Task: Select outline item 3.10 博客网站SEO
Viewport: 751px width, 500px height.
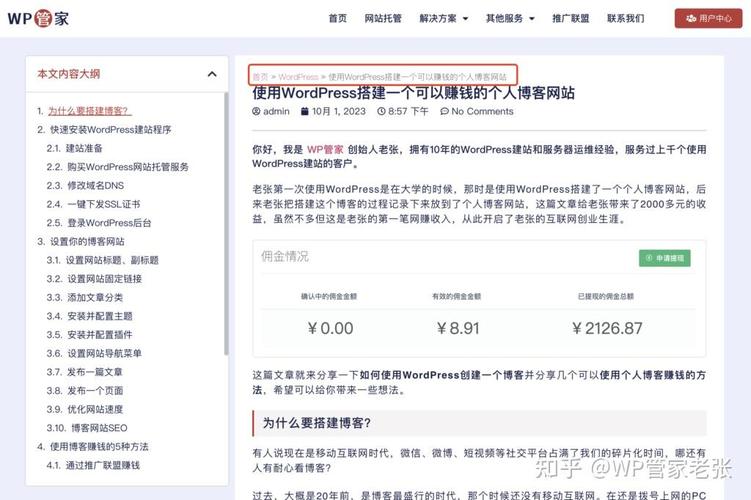Action: [x=99, y=428]
